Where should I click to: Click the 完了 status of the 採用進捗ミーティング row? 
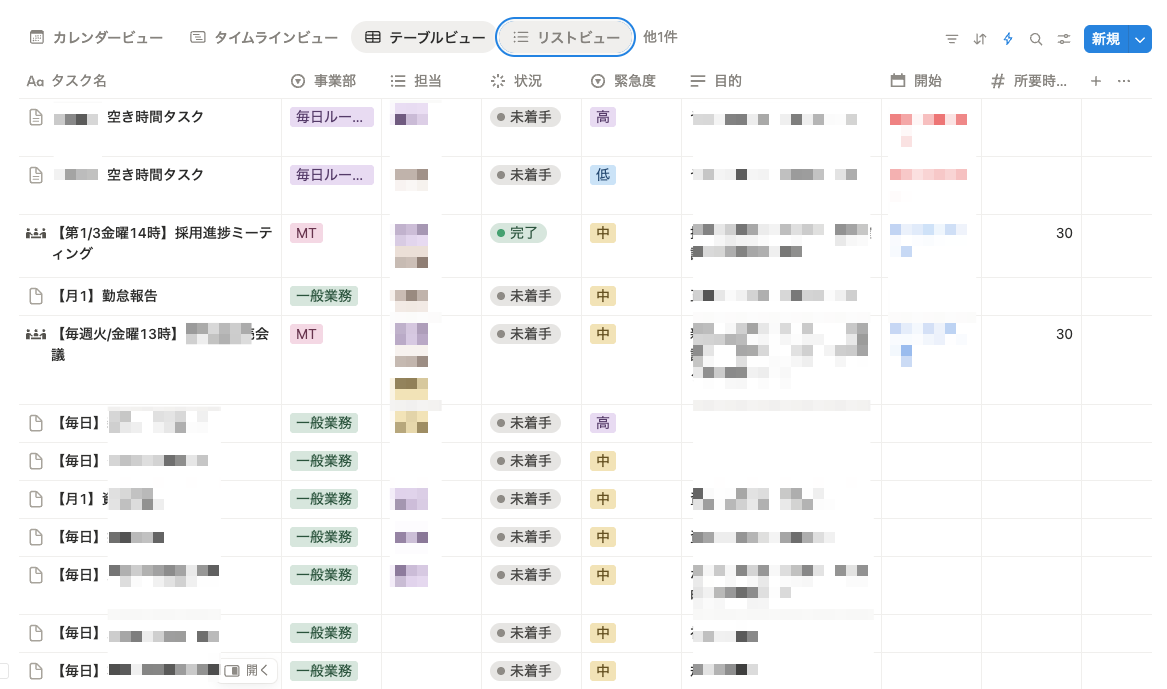tap(518, 234)
